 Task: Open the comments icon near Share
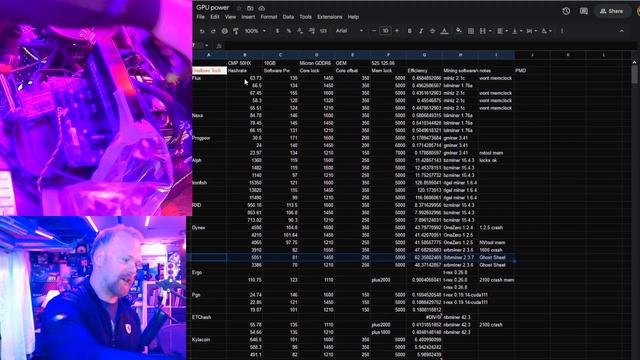click(584, 11)
